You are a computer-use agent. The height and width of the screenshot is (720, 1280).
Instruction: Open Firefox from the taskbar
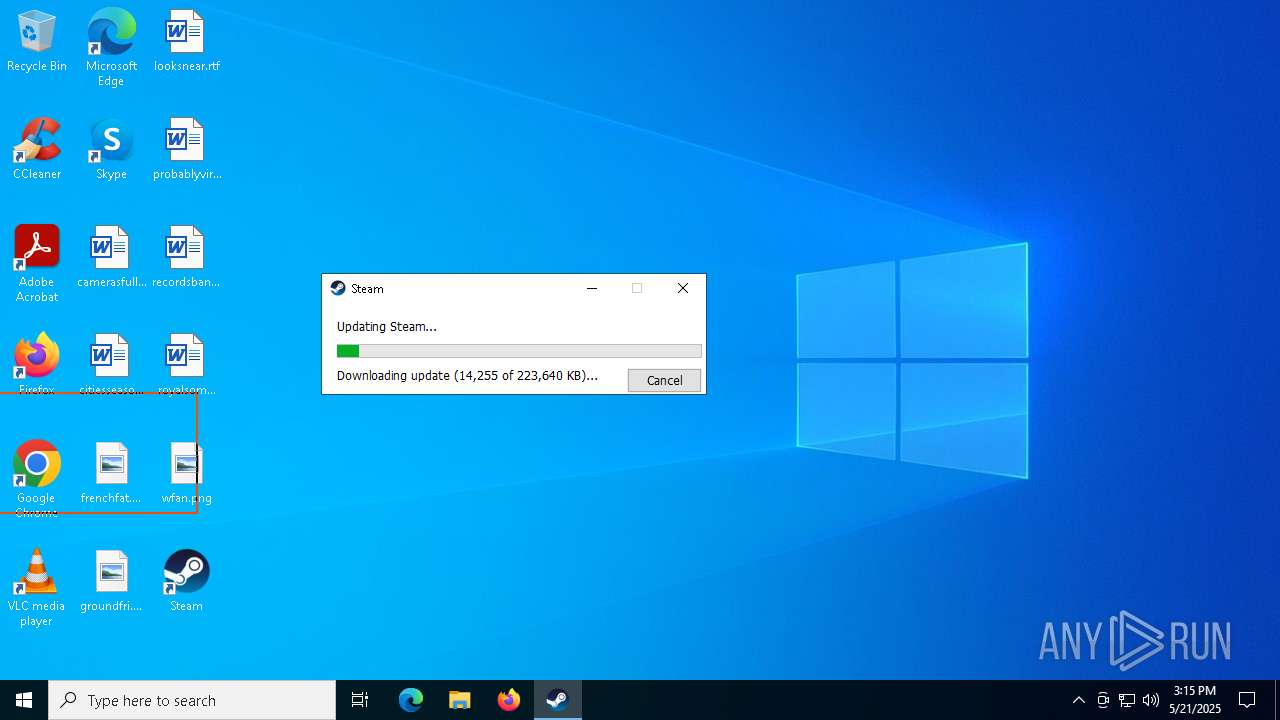[509, 700]
